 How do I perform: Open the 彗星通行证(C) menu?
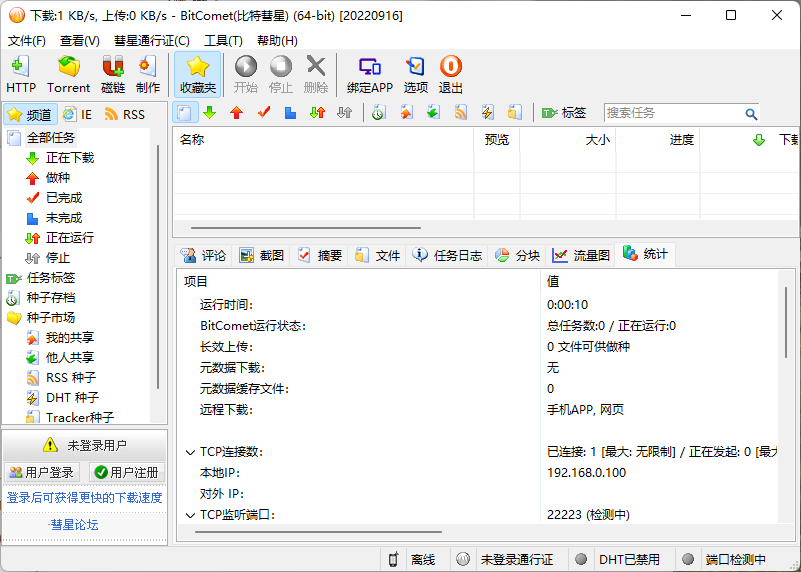pos(152,41)
